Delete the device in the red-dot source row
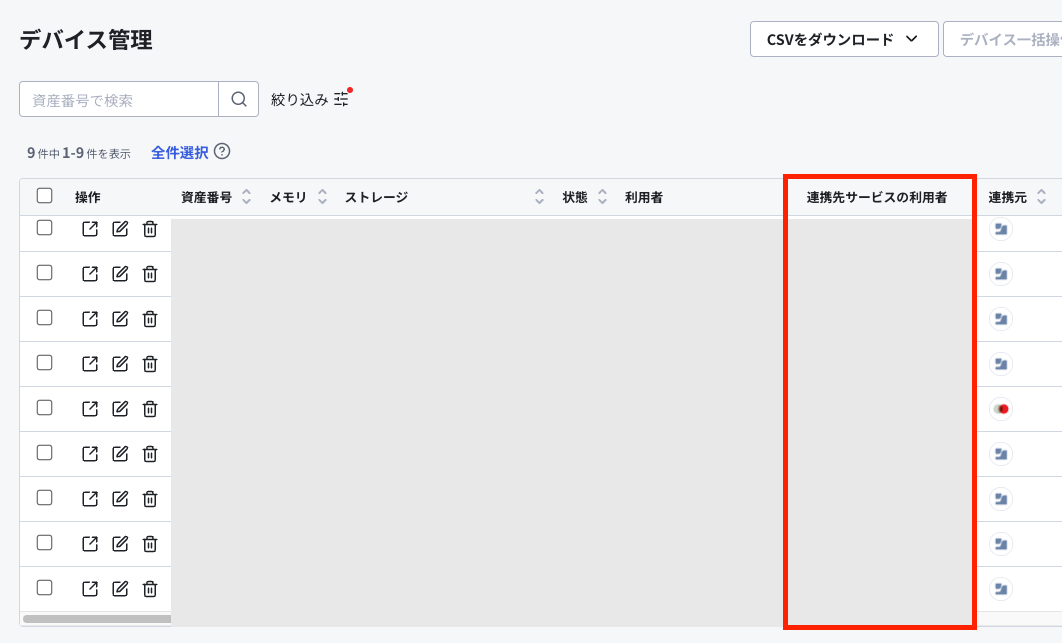Viewport: 1062px width, 643px height. [150, 409]
